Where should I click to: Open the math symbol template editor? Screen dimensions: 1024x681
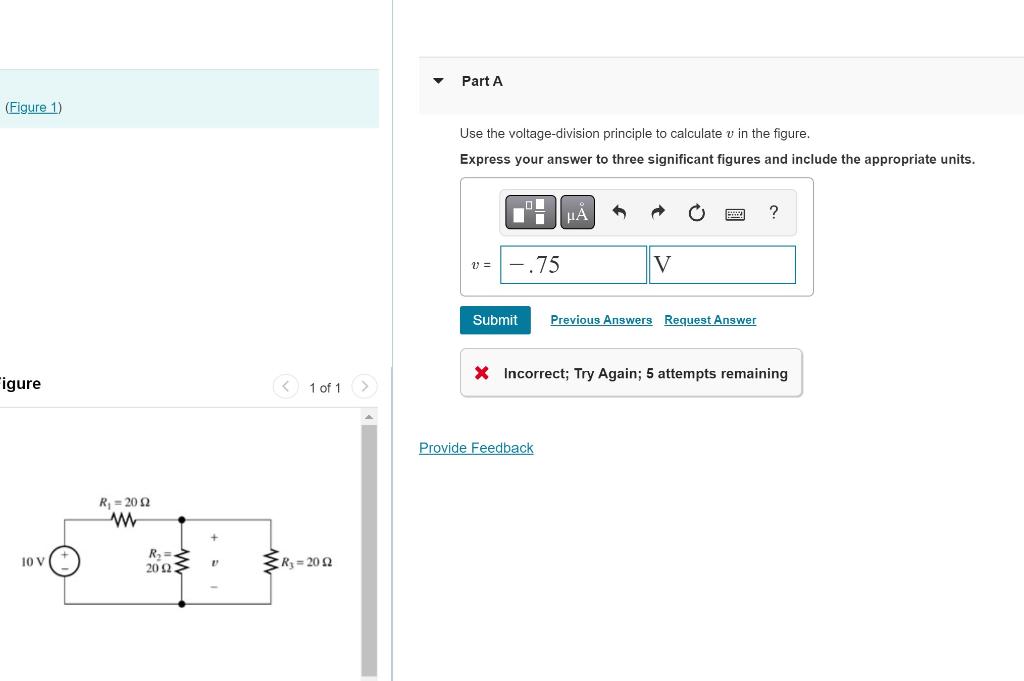pos(530,212)
